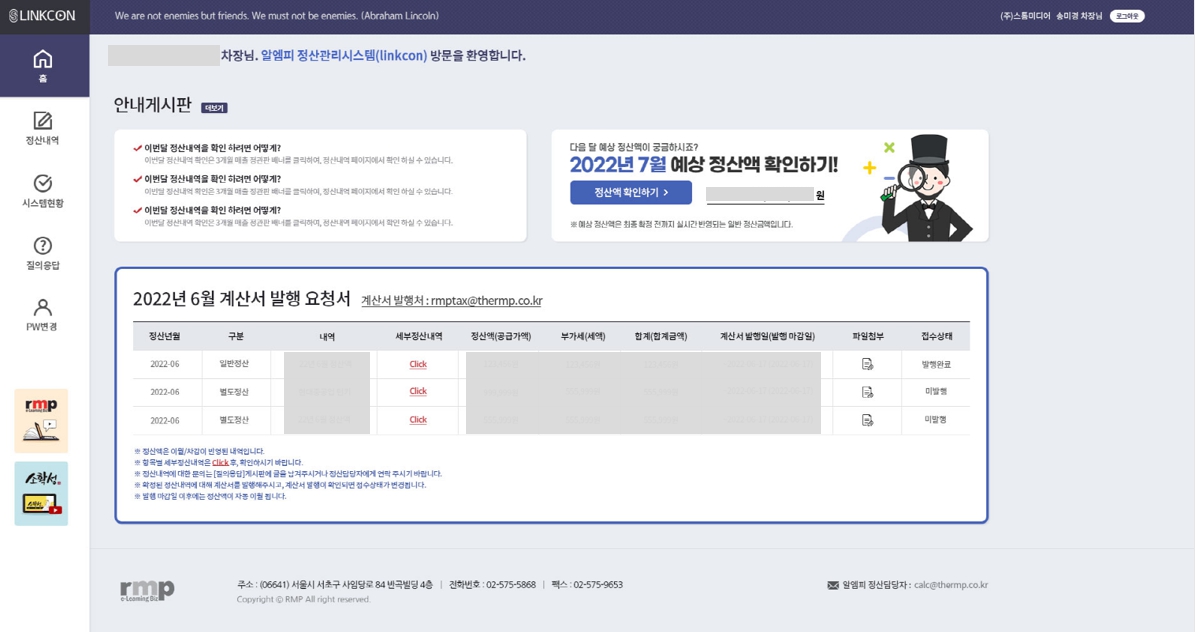This screenshot has width=1195, height=632.
Task: Click the 더보기 button next to 안내게시판
Action: coord(214,108)
